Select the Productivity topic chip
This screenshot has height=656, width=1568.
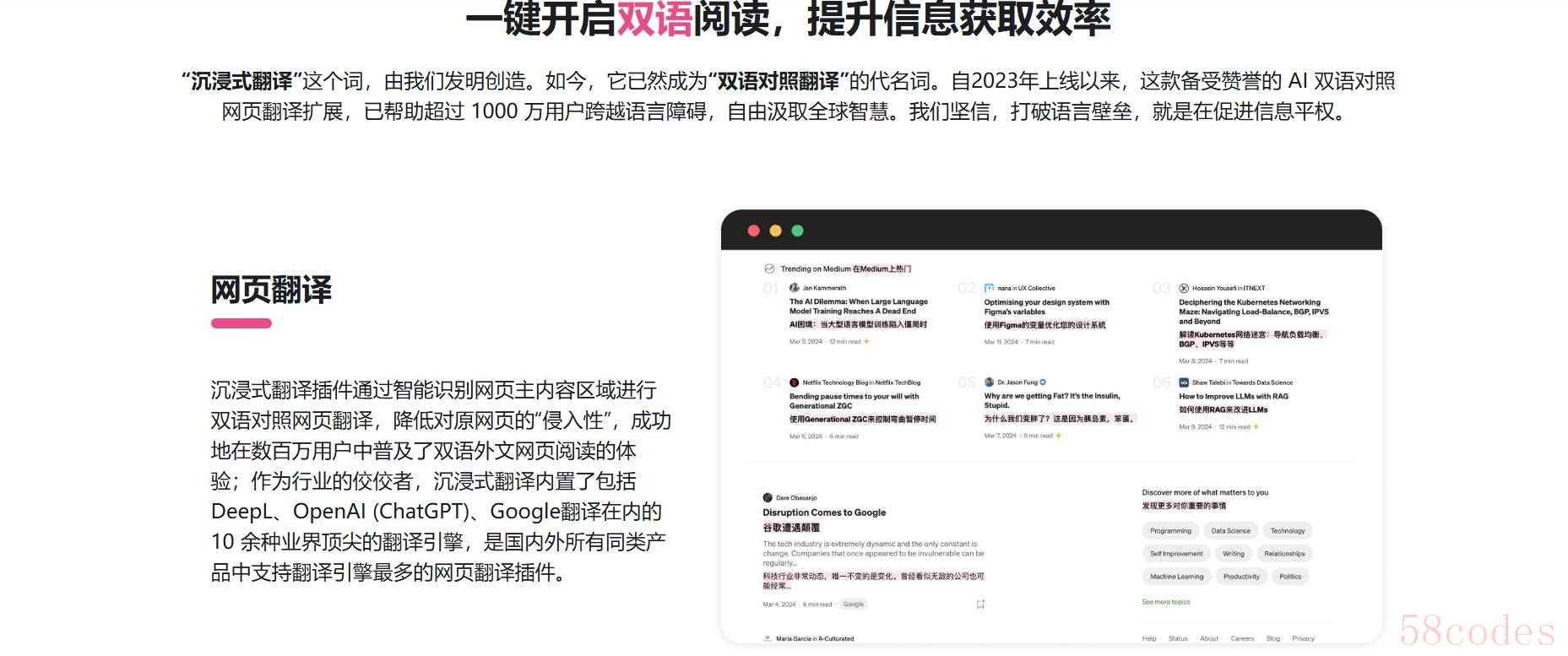(1241, 577)
